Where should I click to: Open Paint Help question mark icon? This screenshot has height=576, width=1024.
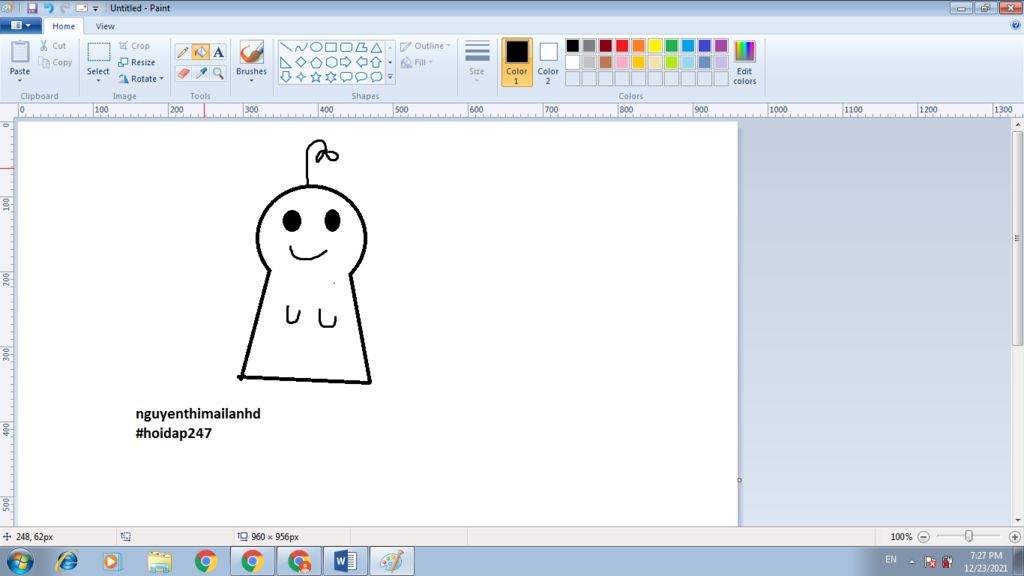tap(1016, 25)
